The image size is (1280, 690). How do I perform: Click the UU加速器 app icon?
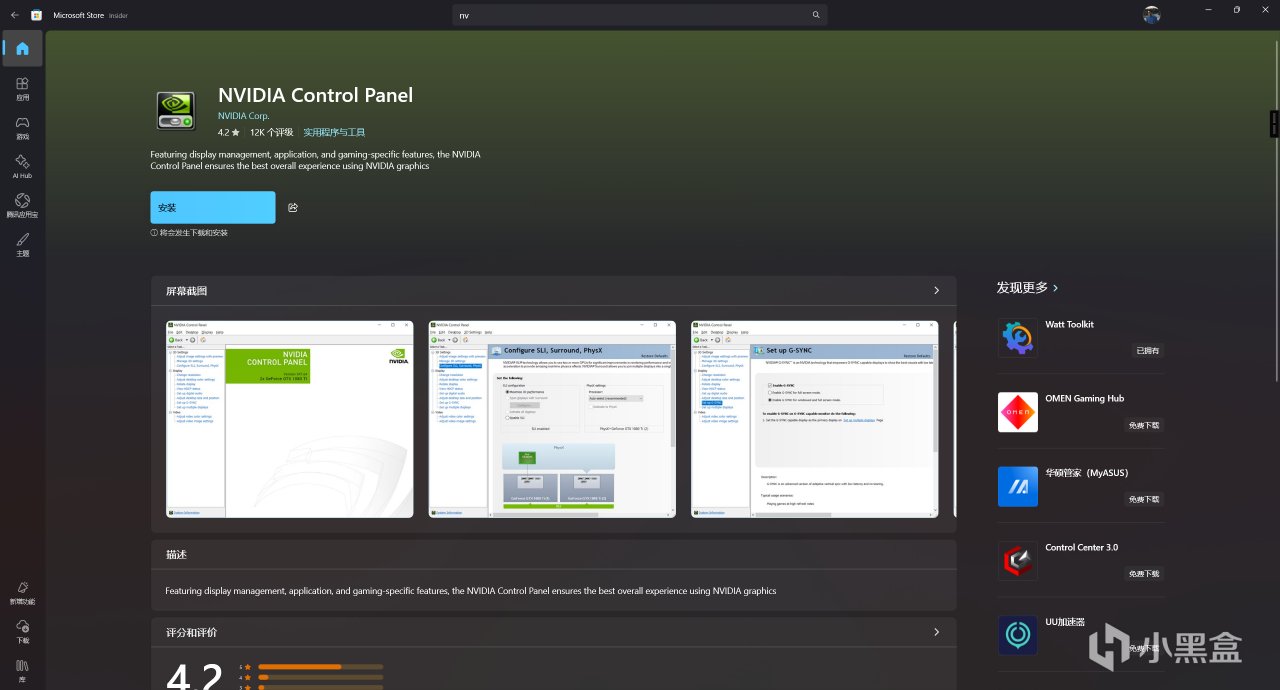[x=1017, y=635]
